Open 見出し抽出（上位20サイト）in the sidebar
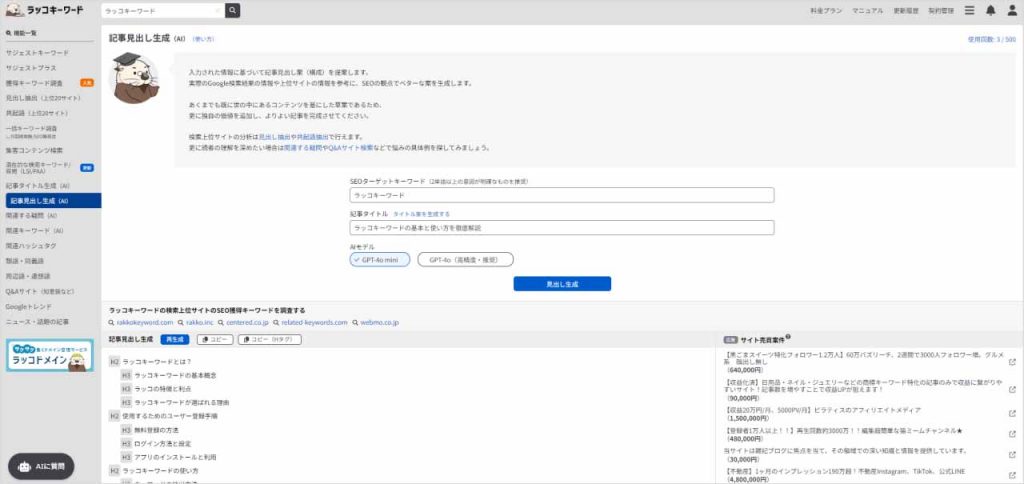Image resolution: width=1024 pixels, height=484 pixels. (x=43, y=98)
